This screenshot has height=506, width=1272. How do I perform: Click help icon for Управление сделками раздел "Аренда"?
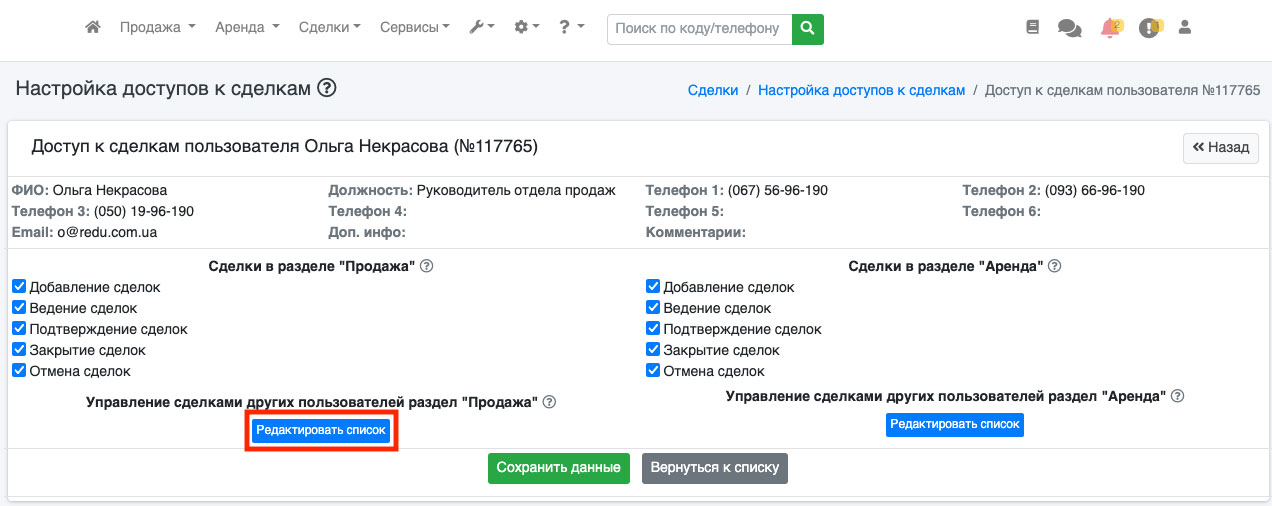1177,396
